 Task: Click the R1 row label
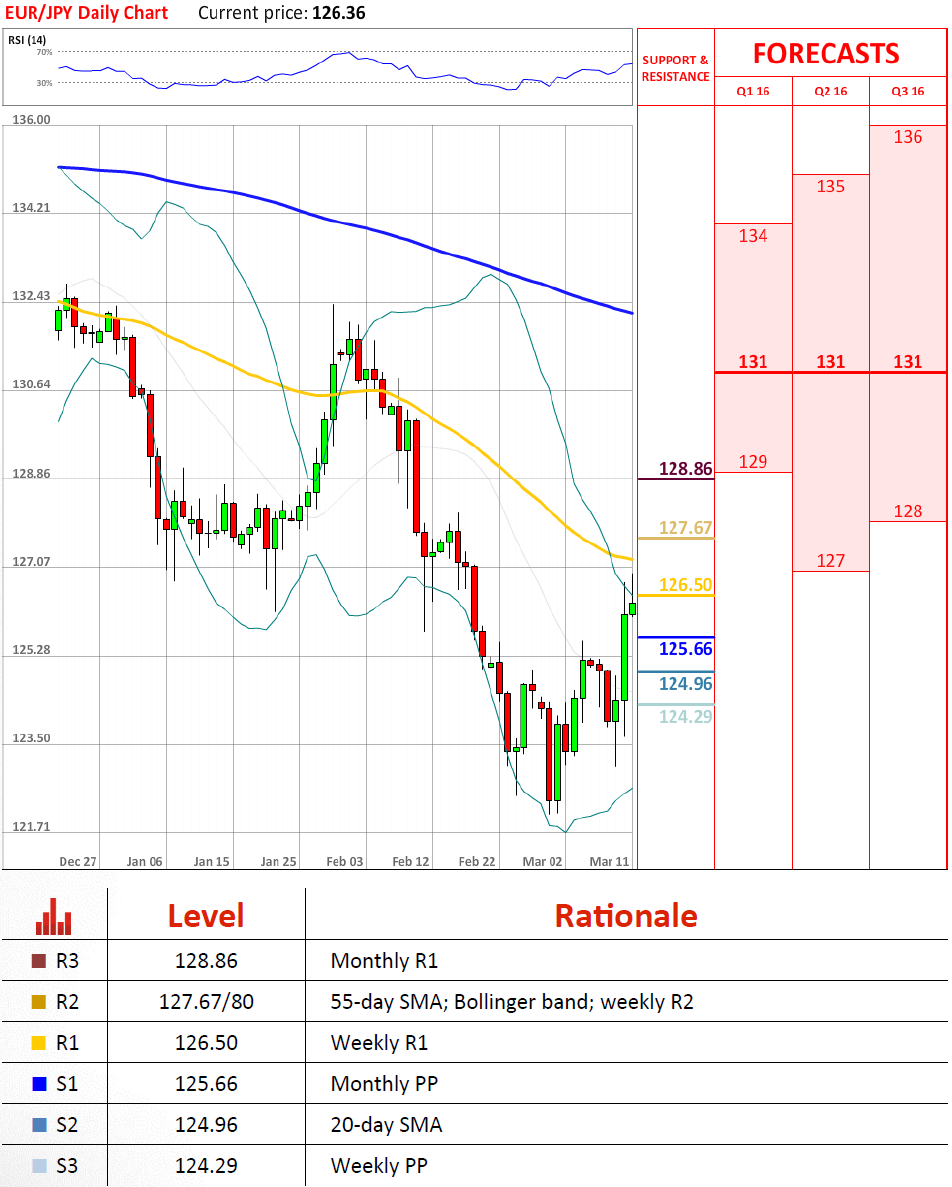coord(67,1043)
